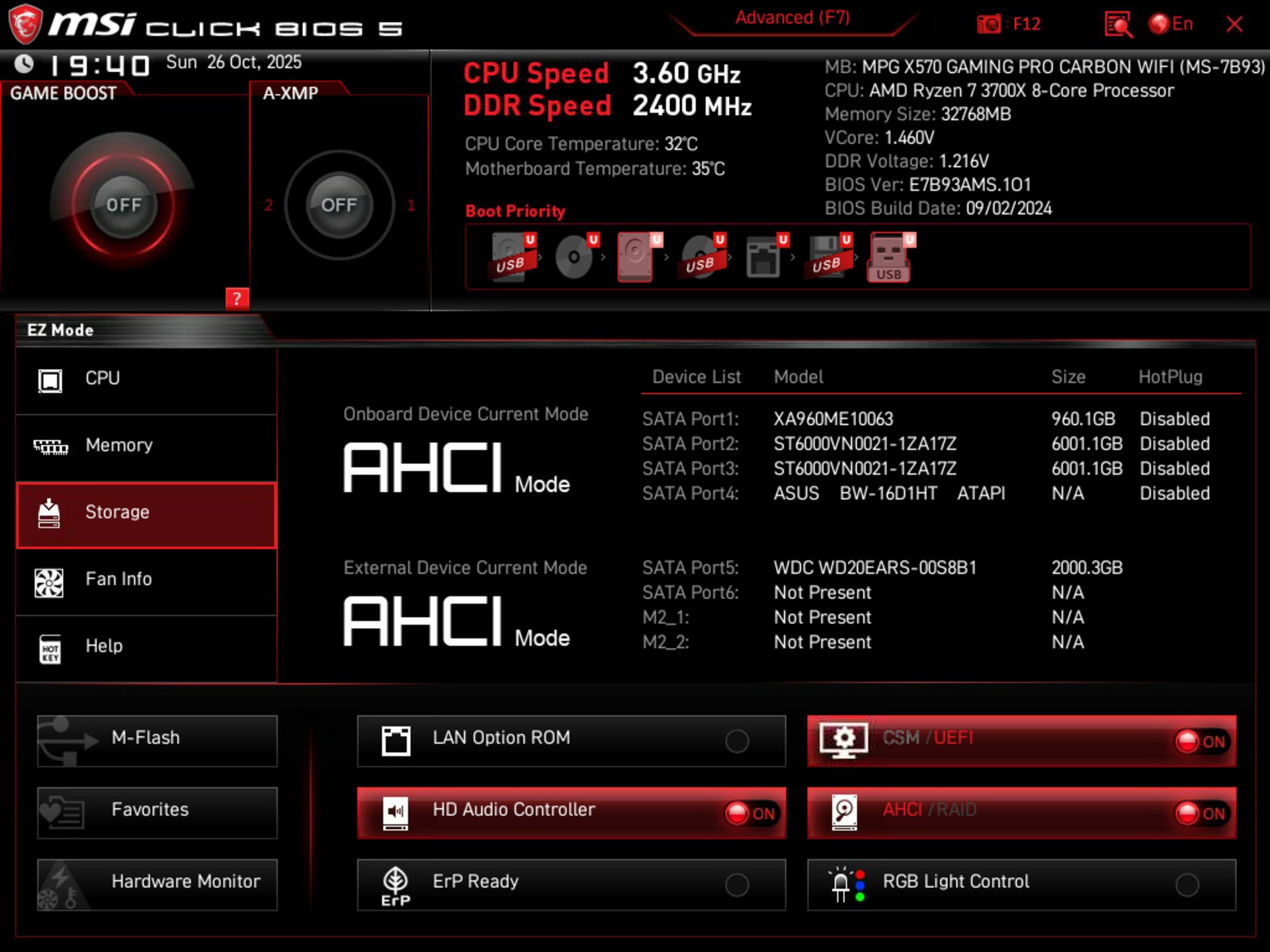Switch CSM / UEFI toggle

[x=1201, y=741]
